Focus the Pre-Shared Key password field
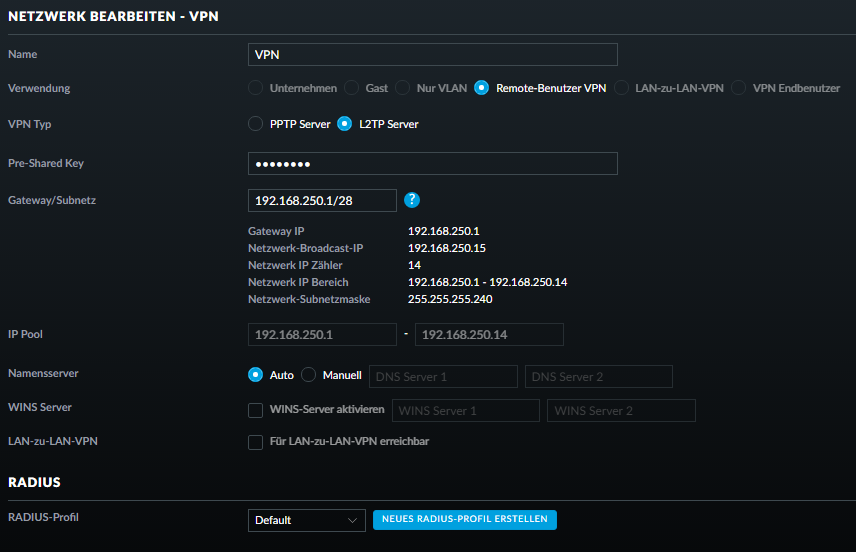Viewport: 856px width, 552px height. tap(432, 163)
